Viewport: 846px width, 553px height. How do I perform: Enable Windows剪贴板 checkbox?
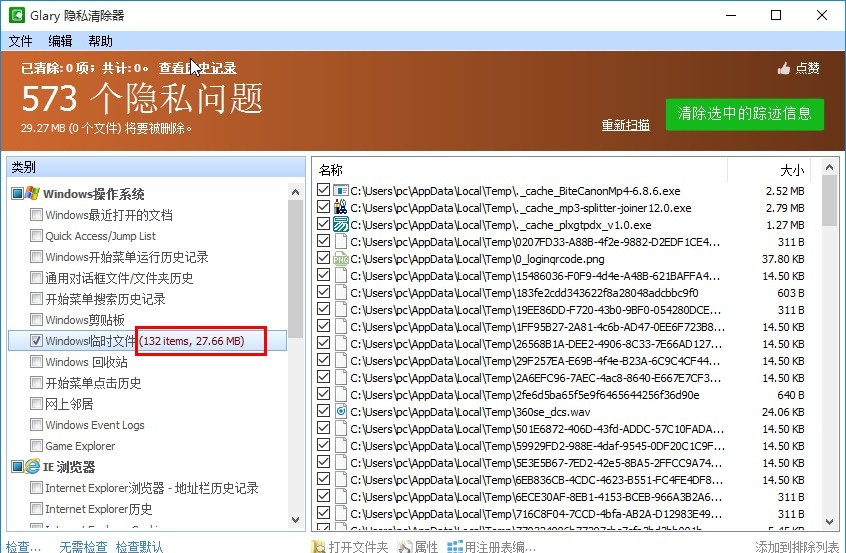click(36, 319)
